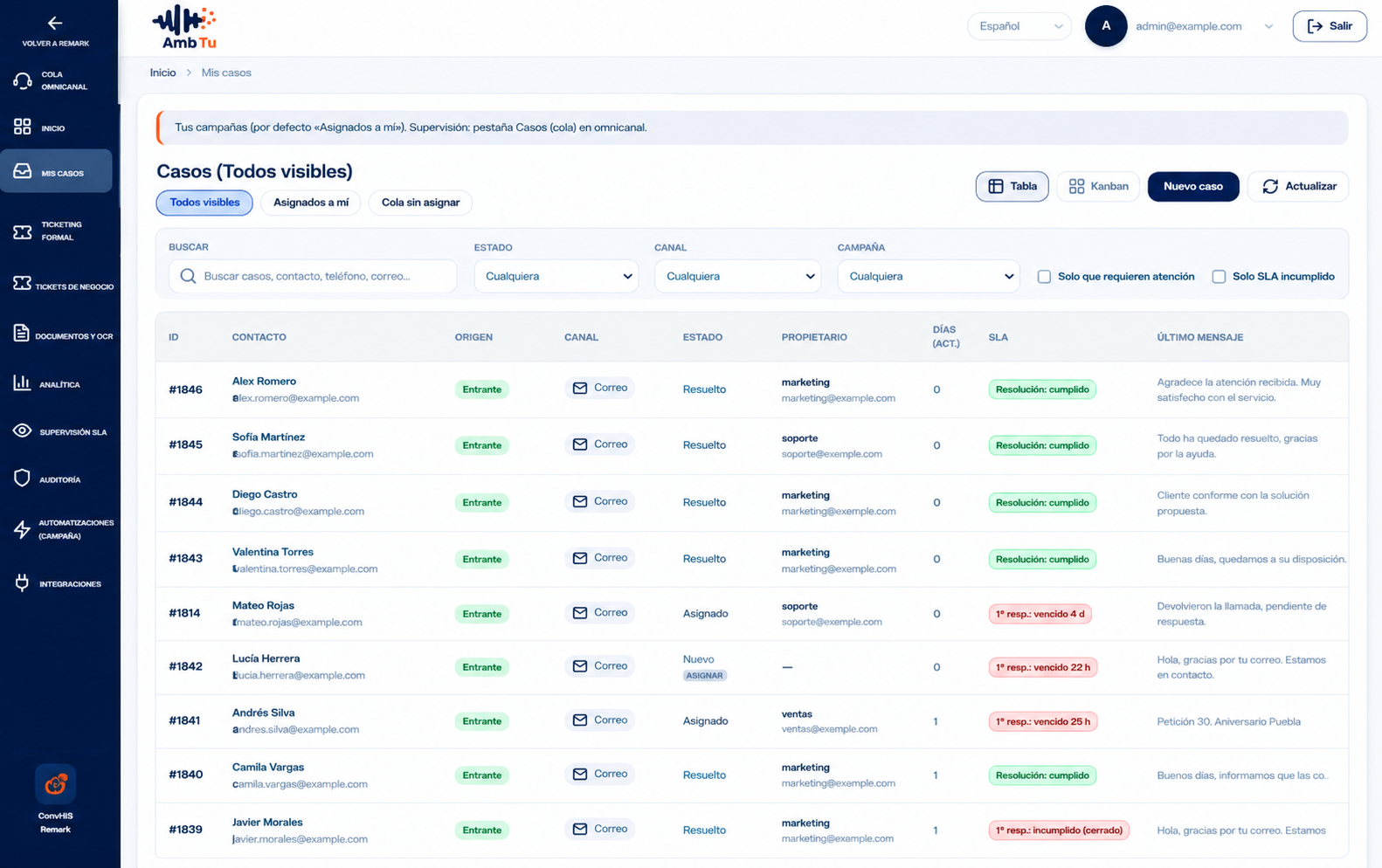This screenshot has height=868, width=1382.
Task: Enable 'Solo que requieren atención' checkbox
Action: [x=1044, y=277]
